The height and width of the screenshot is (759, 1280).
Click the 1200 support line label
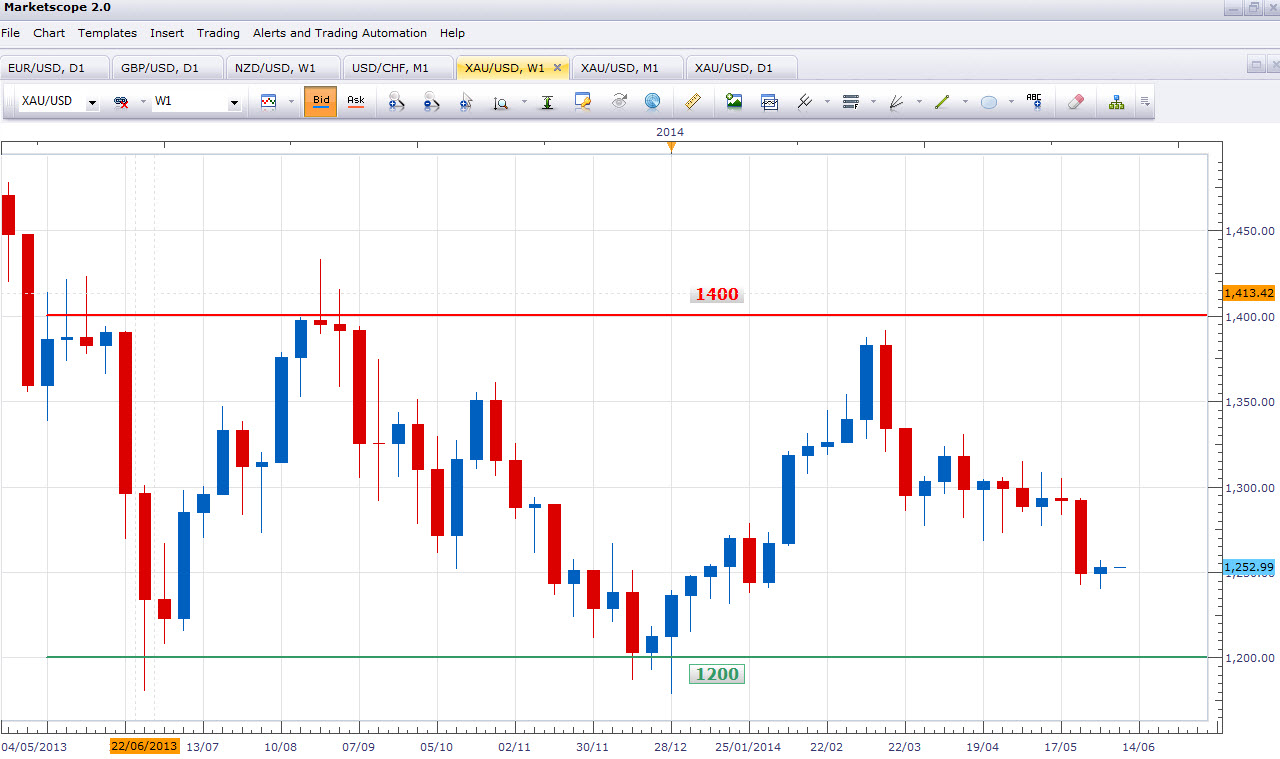pyautogui.click(x=717, y=674)
